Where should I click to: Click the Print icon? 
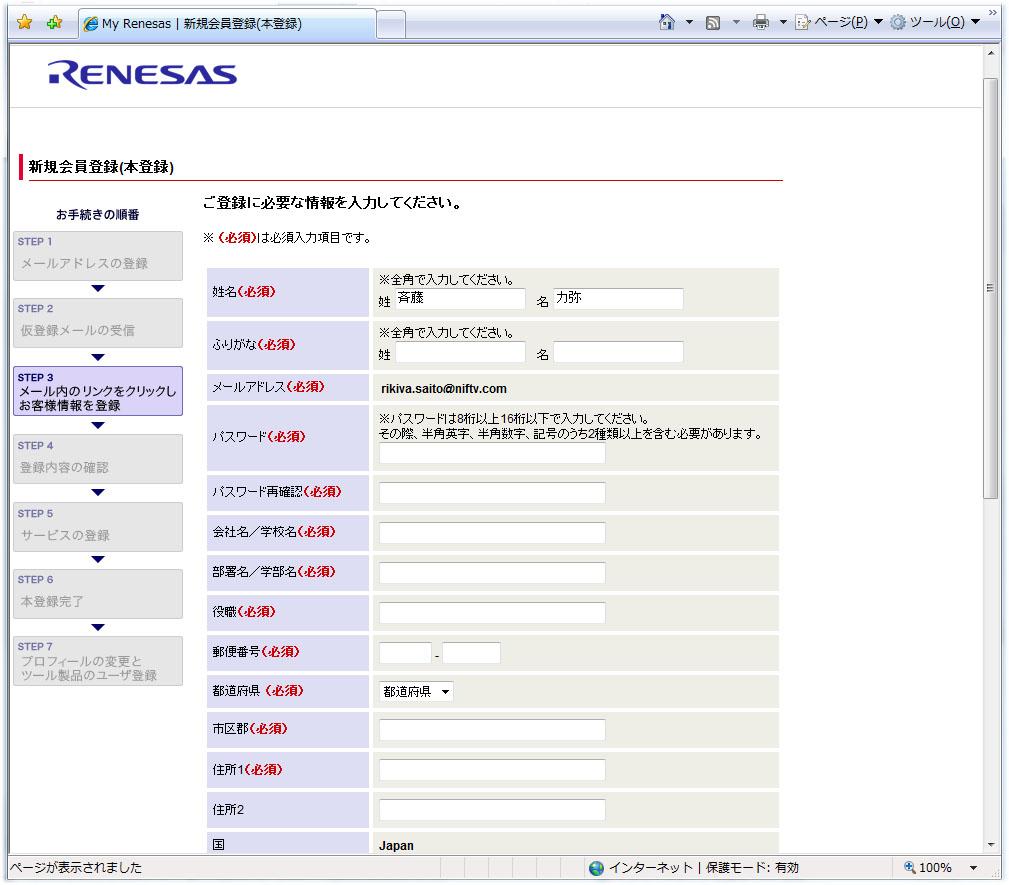760,22
